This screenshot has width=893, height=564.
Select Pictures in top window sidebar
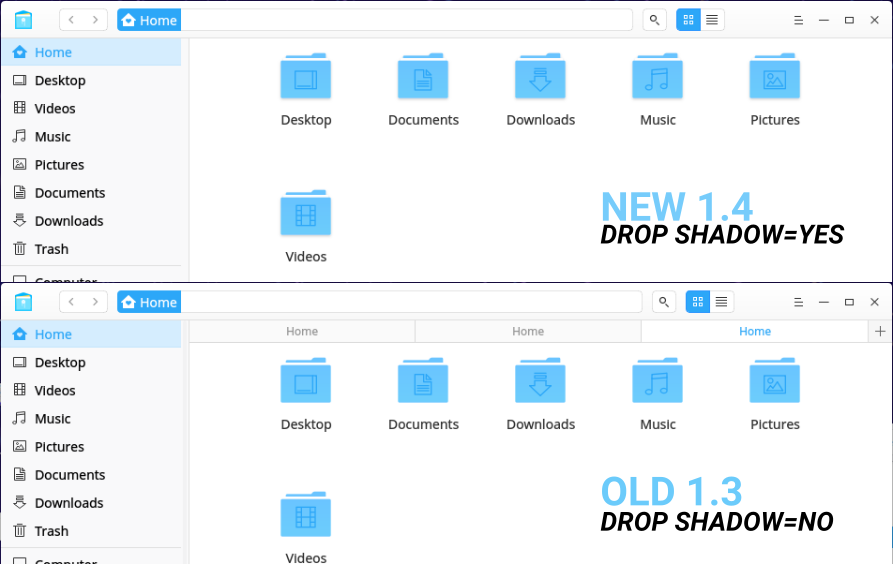[x=91, y=165]
